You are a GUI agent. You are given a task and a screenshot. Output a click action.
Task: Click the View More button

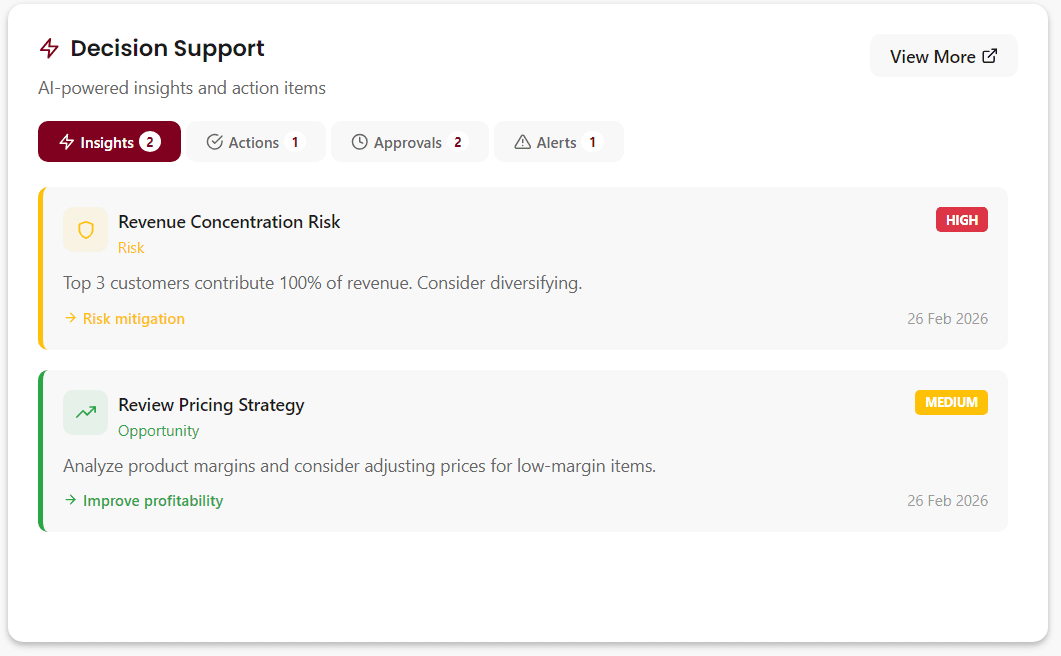tap(943, 55)
